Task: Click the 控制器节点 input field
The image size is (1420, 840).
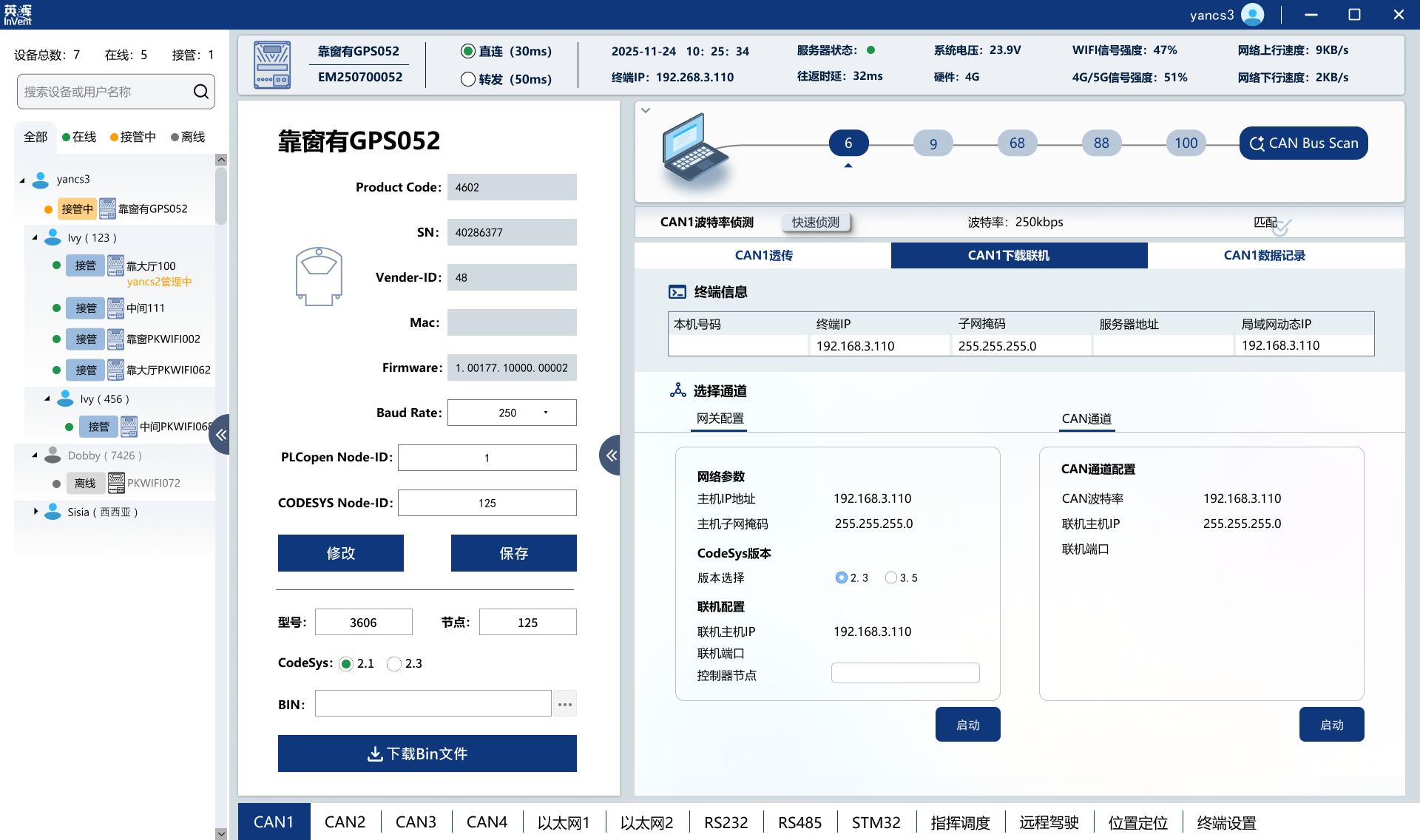Action: coord(905,673)
